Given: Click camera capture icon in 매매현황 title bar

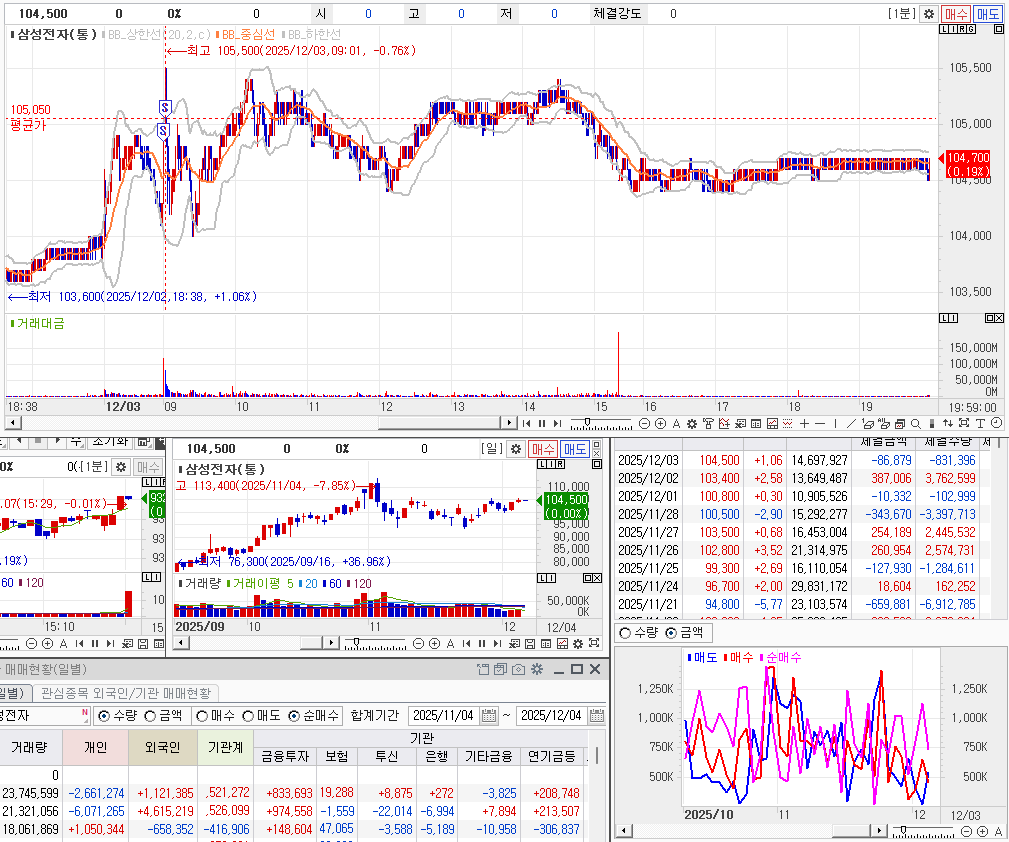Looking at the screenshot, I should coord(518,669).
